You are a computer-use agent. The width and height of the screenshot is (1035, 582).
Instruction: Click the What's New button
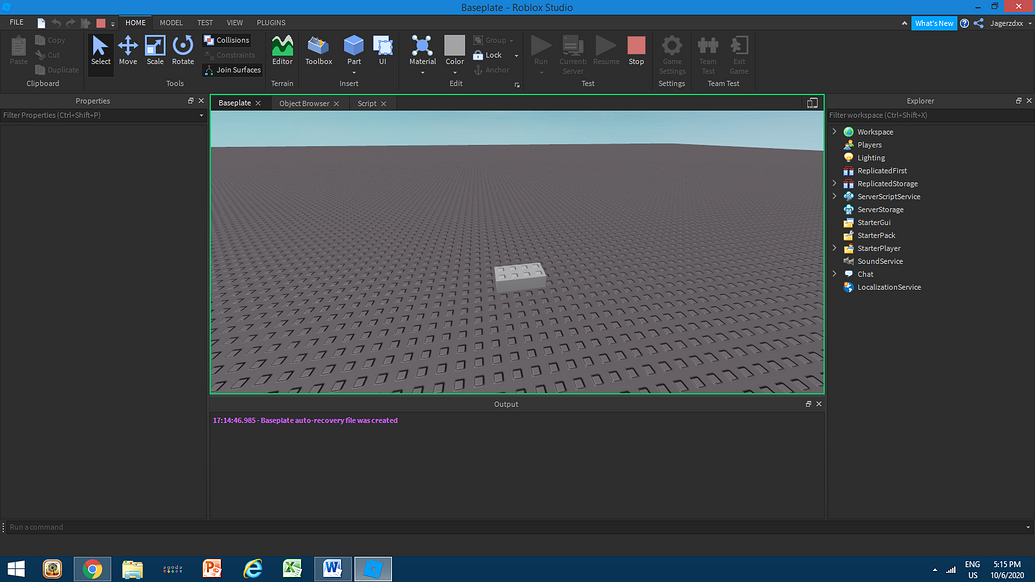coord(934,22)
